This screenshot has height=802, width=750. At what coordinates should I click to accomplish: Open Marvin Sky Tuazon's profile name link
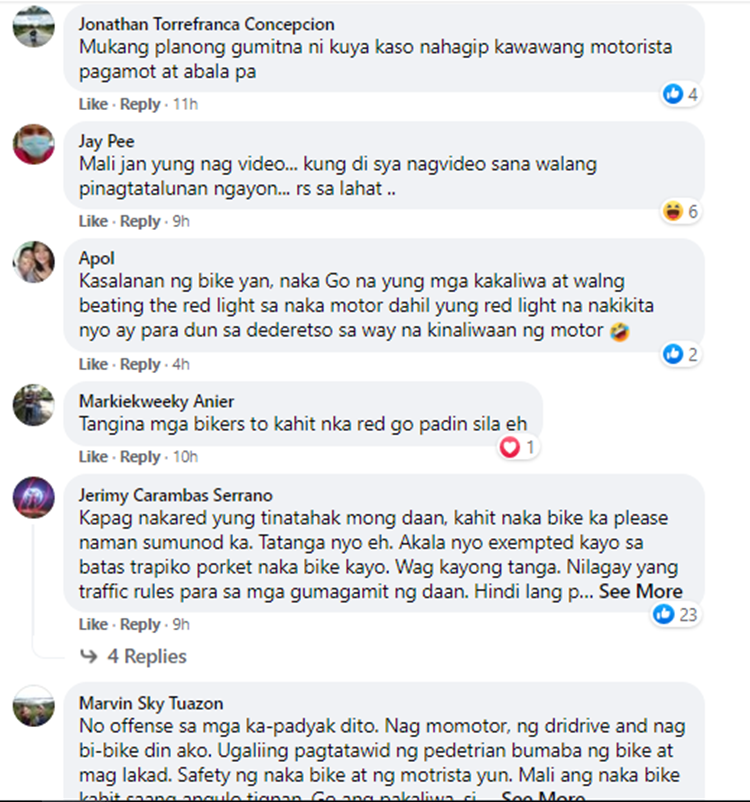click(151, 703)
